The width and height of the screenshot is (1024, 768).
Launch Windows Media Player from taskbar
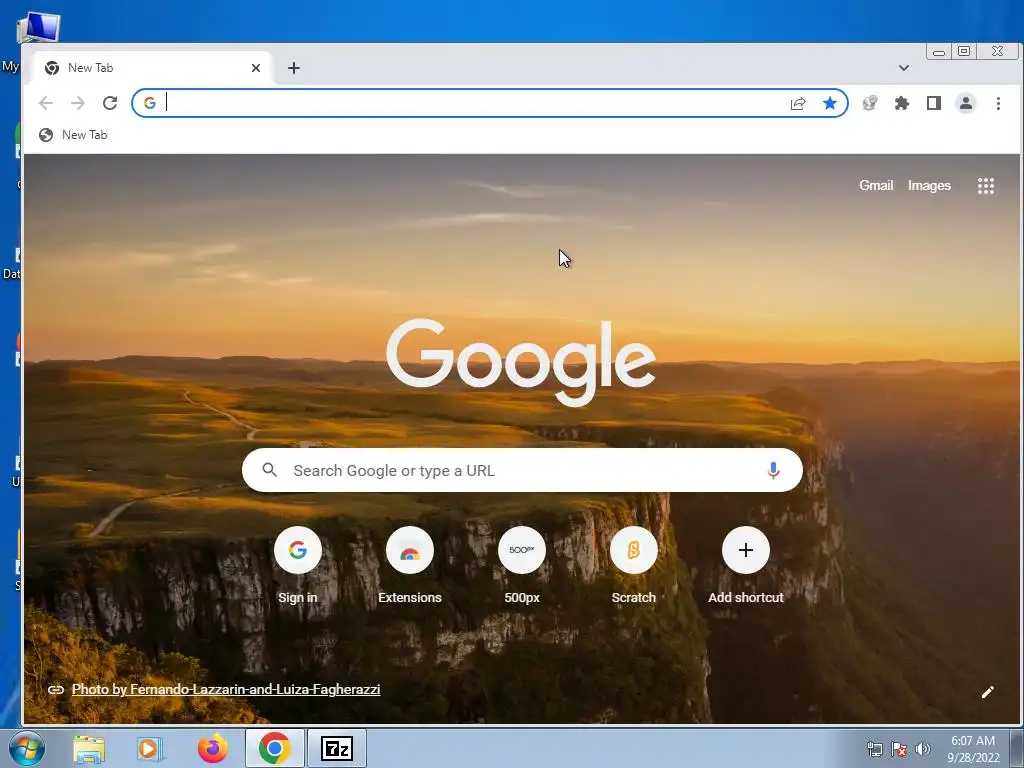click(150, 749)
